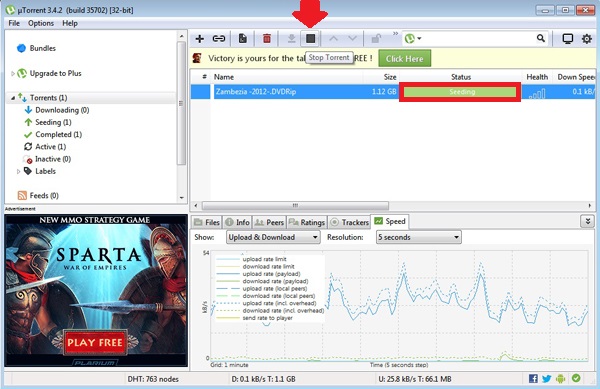Screen dimensions: 600x389
Task: Click the D: 0.1 kB/s download status
Action: pos(263,379)
